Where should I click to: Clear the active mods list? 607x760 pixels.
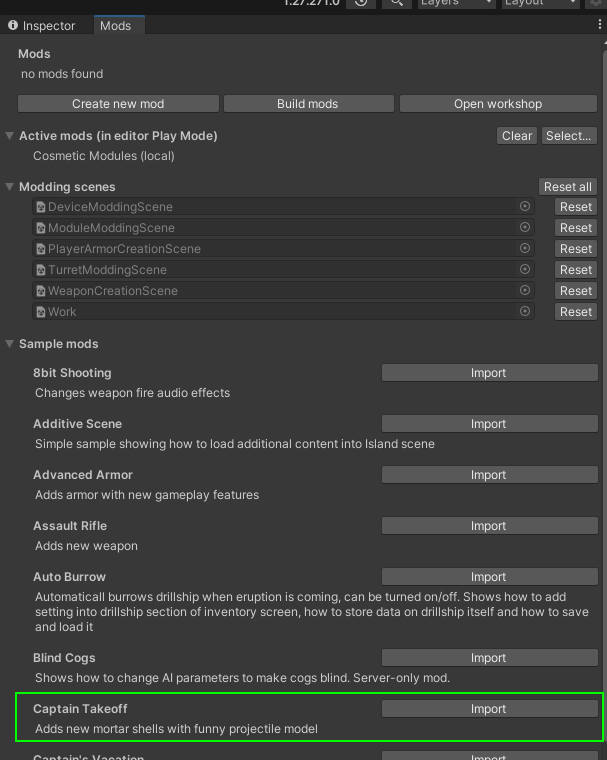(x=517, y=136)
